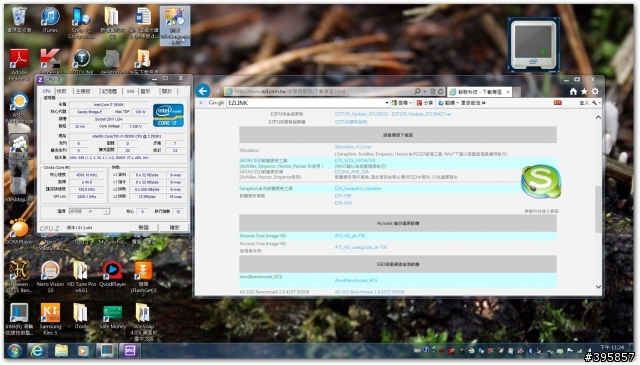Open Windows Start menu orb
The image size is (640, 365).
click(x=14, y=351)
